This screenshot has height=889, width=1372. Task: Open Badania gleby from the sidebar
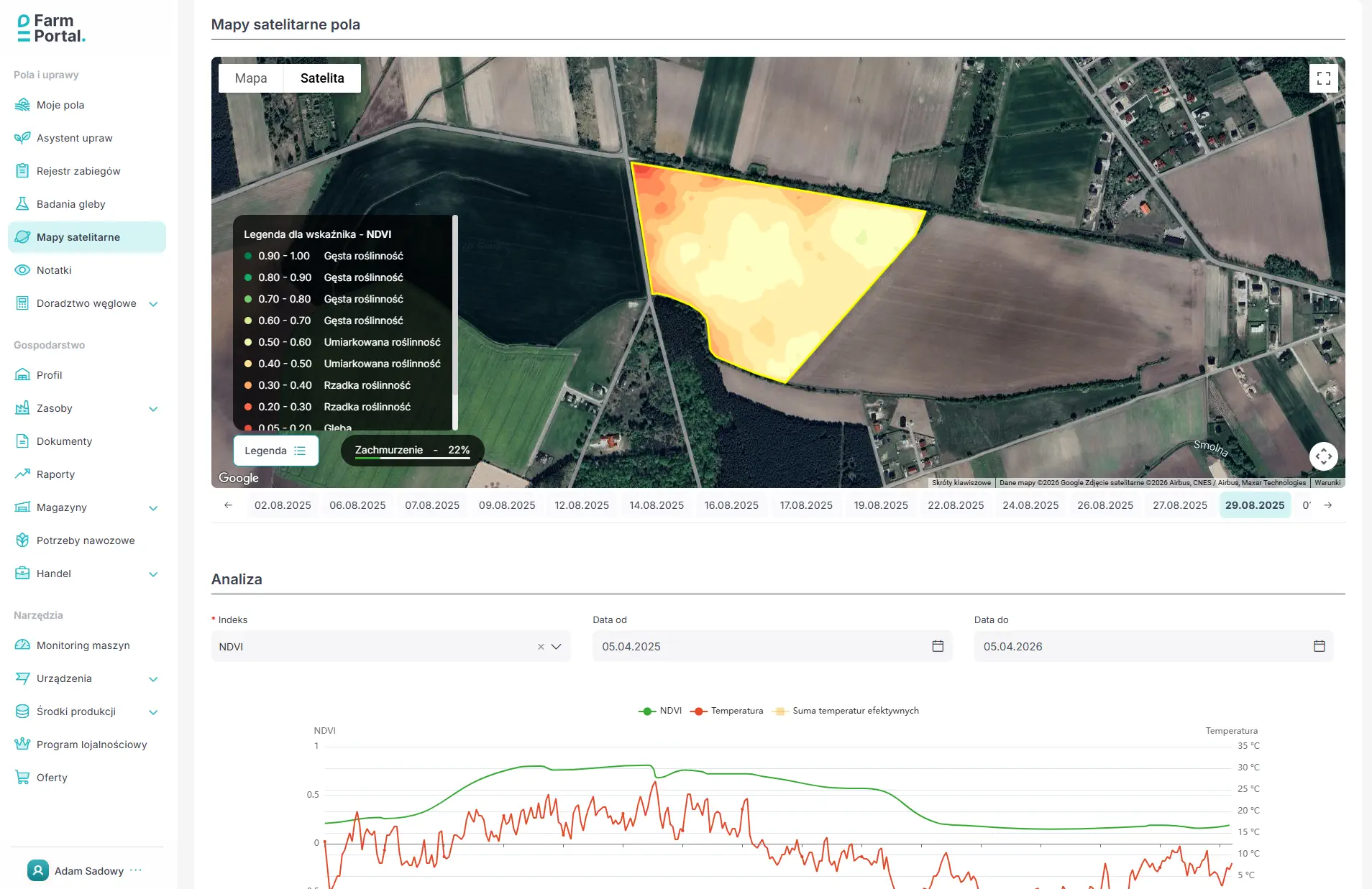click(70, 204)
